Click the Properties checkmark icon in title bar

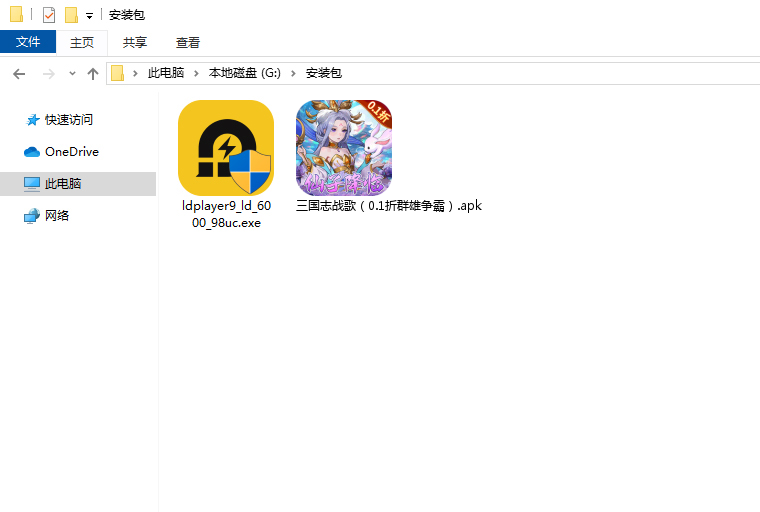(x=49, y=15)
